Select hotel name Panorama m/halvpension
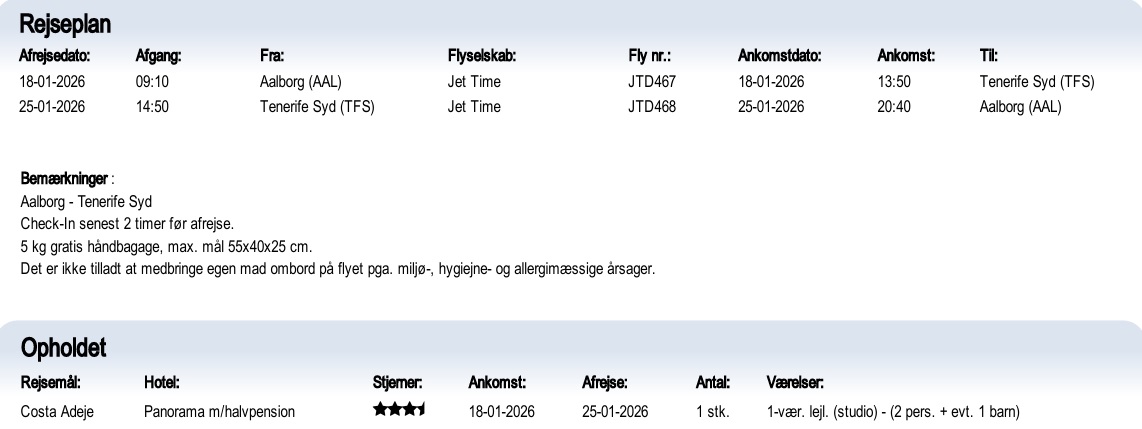1142x429 pixels. click(x=219, y=411)
